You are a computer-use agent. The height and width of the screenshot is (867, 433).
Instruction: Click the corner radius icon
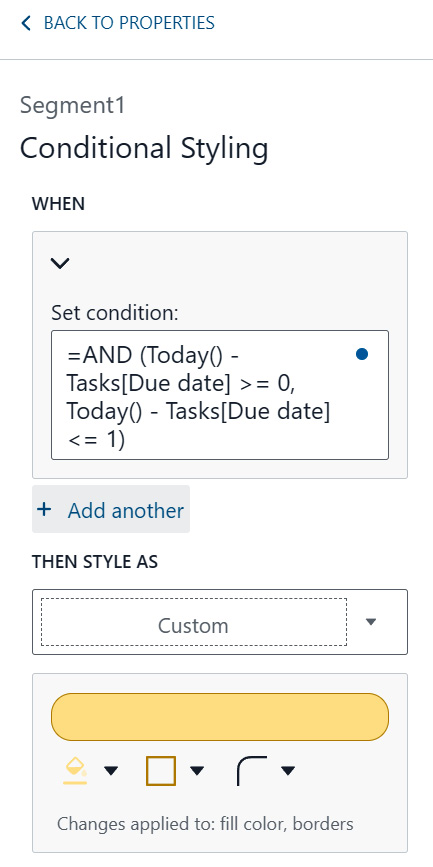point(252,771)
